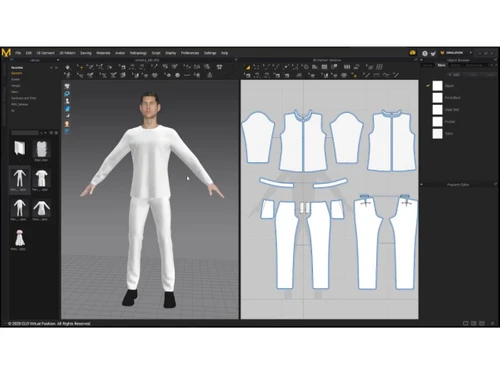Viewport: 500px width, 375px height.
Task: Click the round white icon beside cloud icon
Action: click(x=425, y=53)
